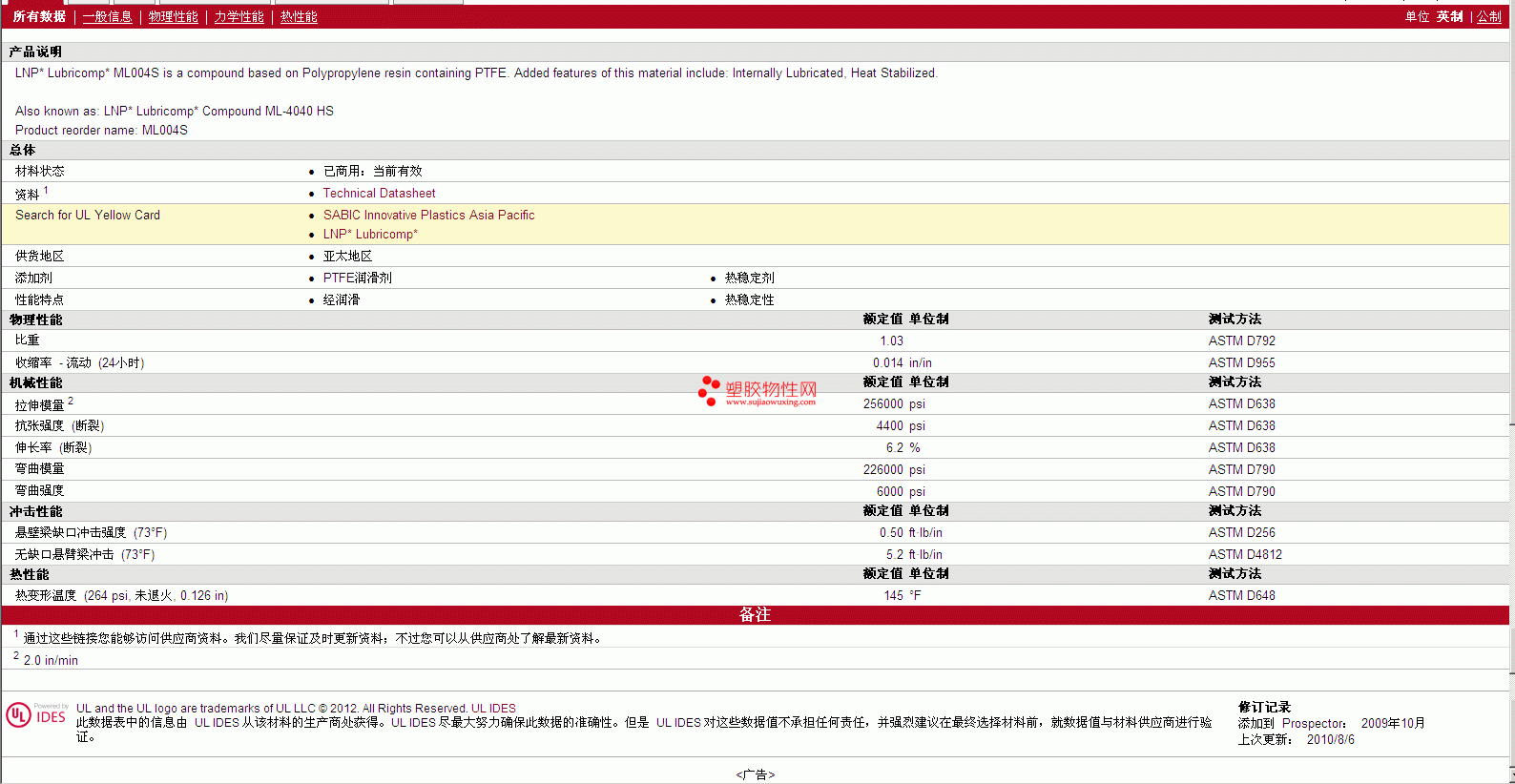Click the 226000 psi value
Screen dimensions: 1515x784
pos(894,470)
